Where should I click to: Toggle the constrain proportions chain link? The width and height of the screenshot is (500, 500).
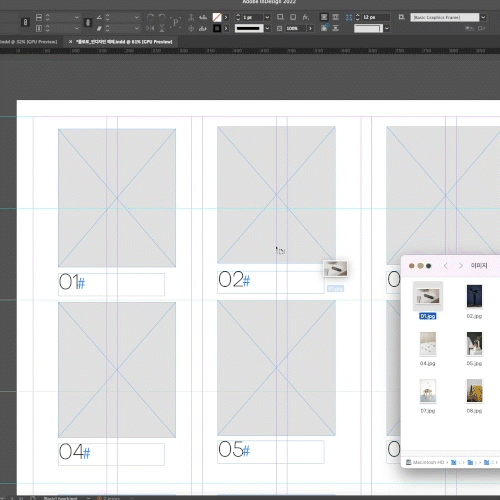25,22
